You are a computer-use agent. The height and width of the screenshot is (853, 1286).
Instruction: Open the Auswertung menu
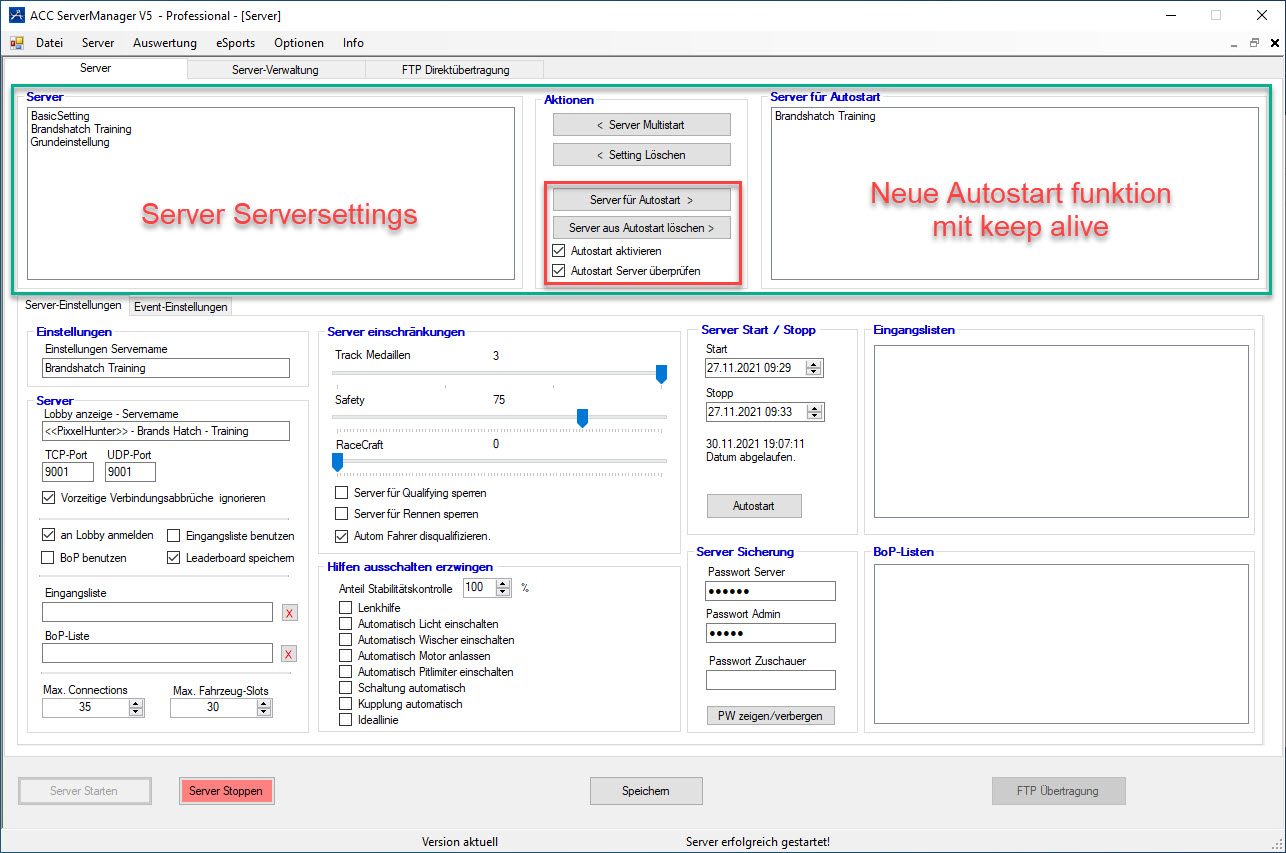pyautogui.click(x=164, y=43)
